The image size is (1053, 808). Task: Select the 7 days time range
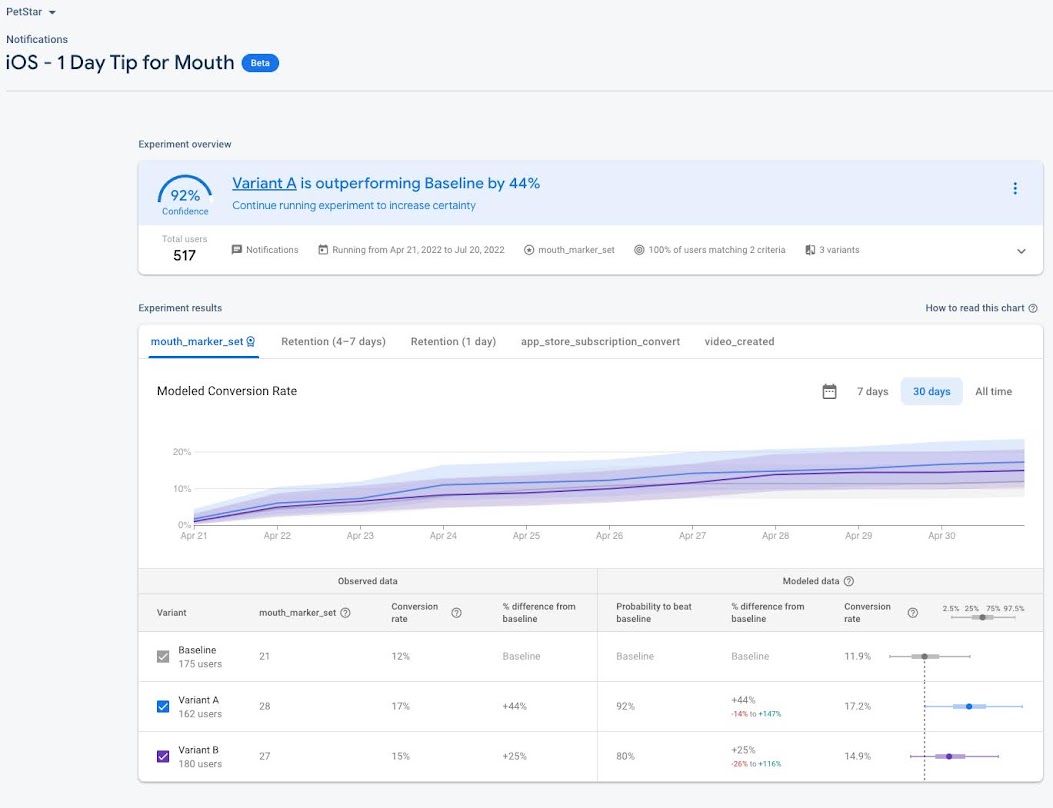(872, 392)
